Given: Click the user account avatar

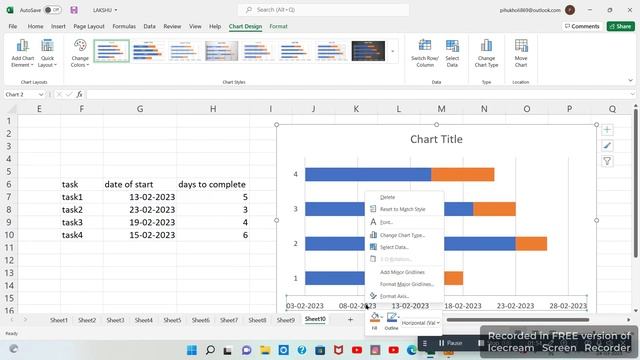Looking at the screenshot, I should (x=570, y=10).
